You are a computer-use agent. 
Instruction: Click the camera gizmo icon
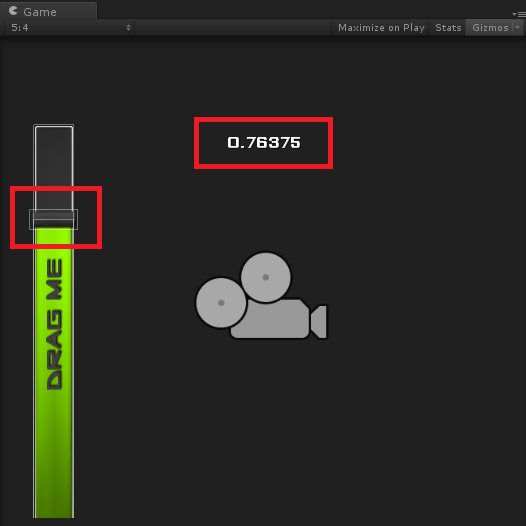coord(262,296)
